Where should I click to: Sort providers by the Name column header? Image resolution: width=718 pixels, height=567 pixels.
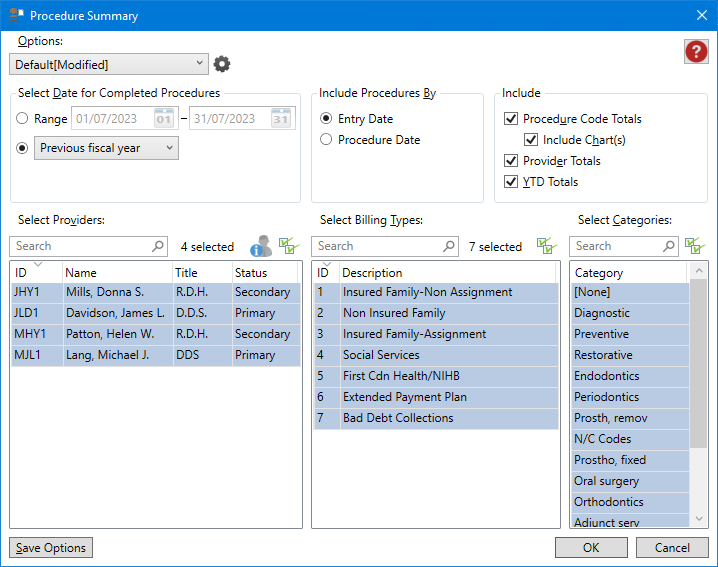coord(115,272)
